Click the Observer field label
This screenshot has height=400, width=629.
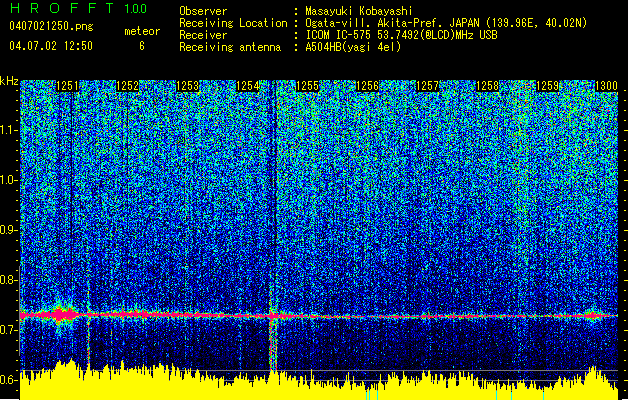click(203, 11)
